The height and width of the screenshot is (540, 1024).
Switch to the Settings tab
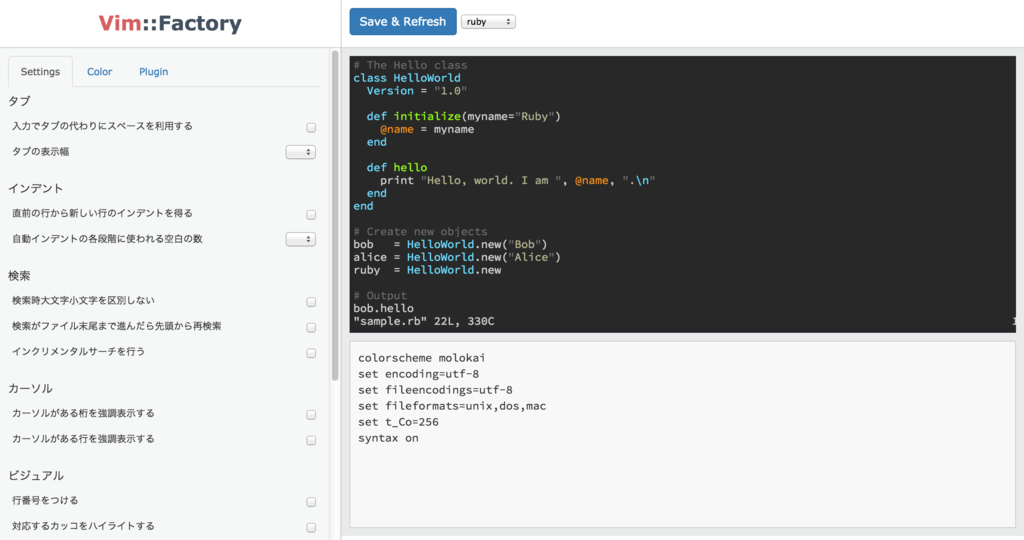pos(40,72)
